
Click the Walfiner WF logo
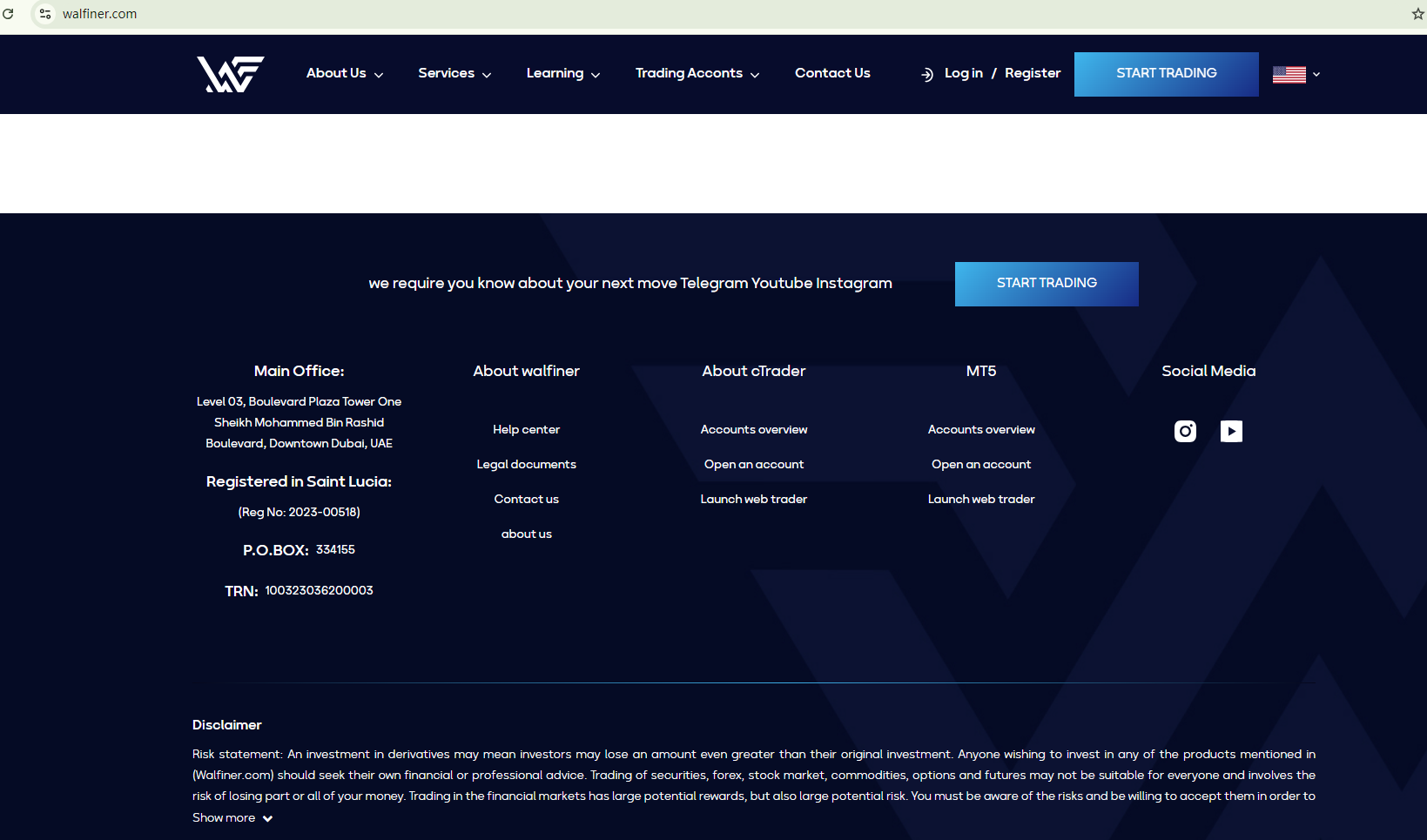[230, 74]
